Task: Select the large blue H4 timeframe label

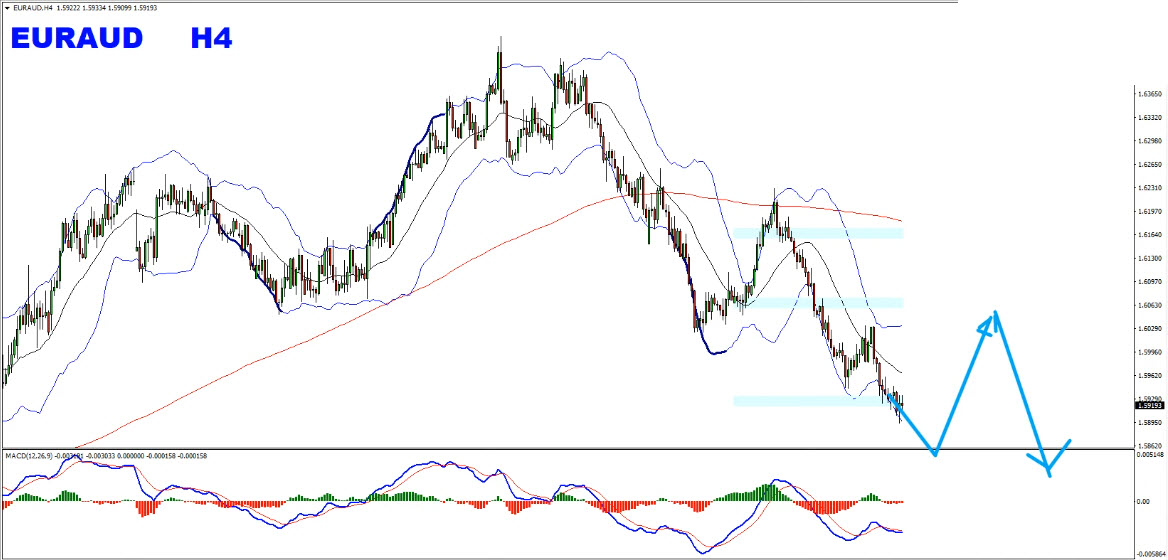Action: tap(211, 40)
